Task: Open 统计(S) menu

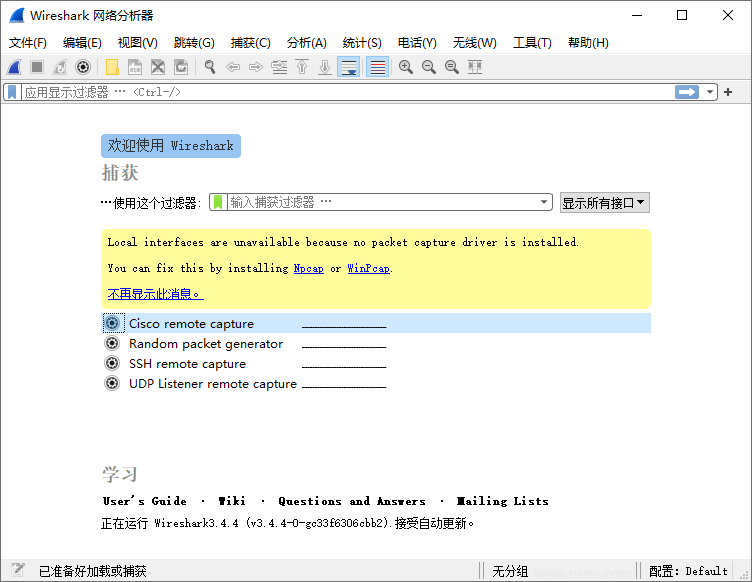Action: click(x=362, y=43)
